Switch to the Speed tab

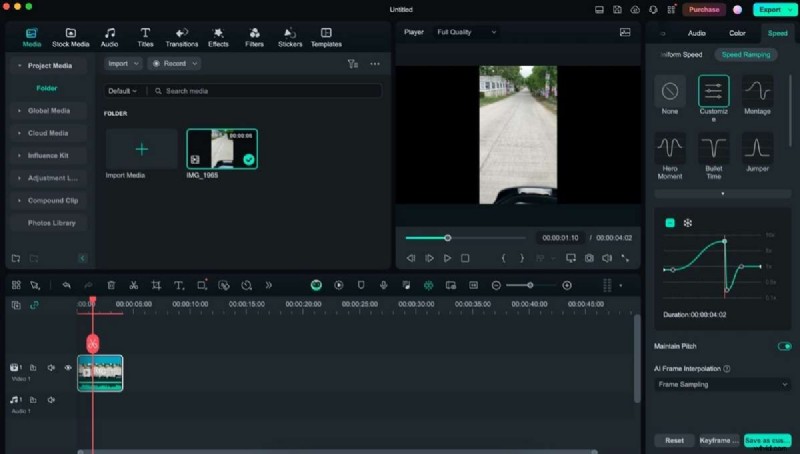[x=778, y=33]
